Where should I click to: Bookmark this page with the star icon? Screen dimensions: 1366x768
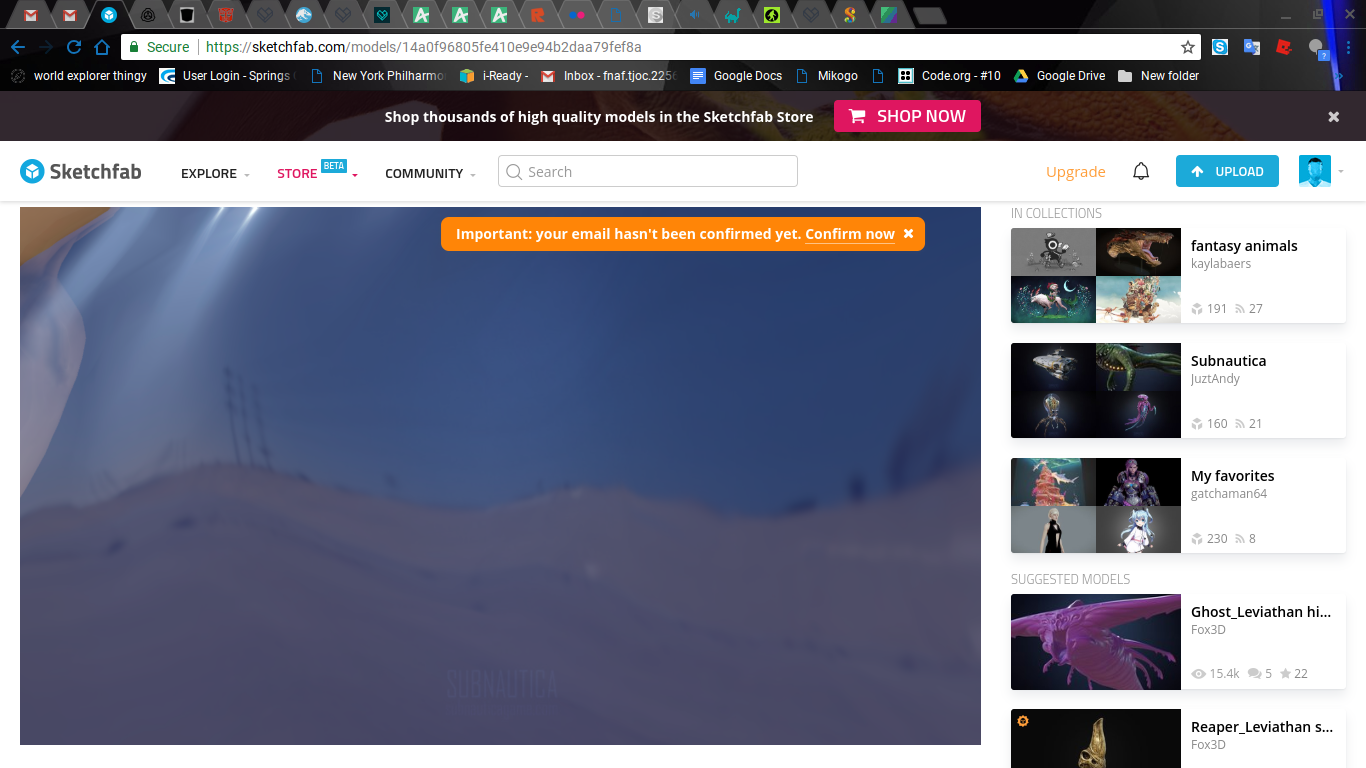click(1188, 47)
